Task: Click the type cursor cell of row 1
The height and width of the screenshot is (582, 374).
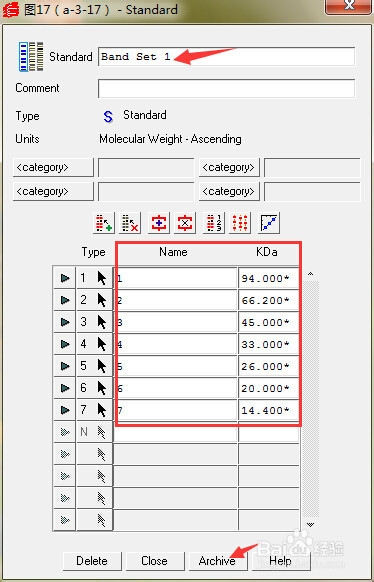Action: (94, 278)
